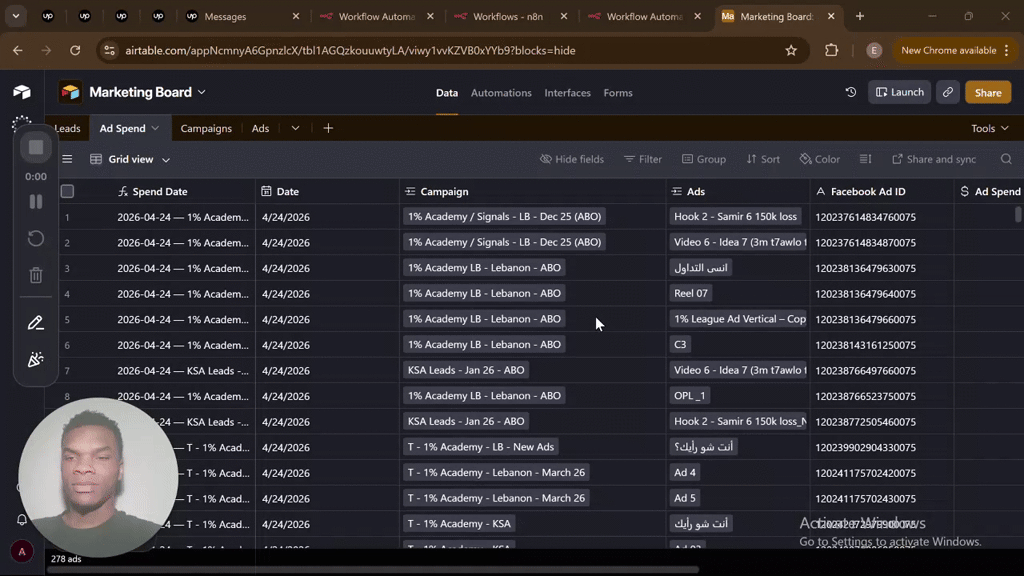Select the recorder confetti effects tool
Viewport: 1024px width, 576px height.
coord(36,359)
